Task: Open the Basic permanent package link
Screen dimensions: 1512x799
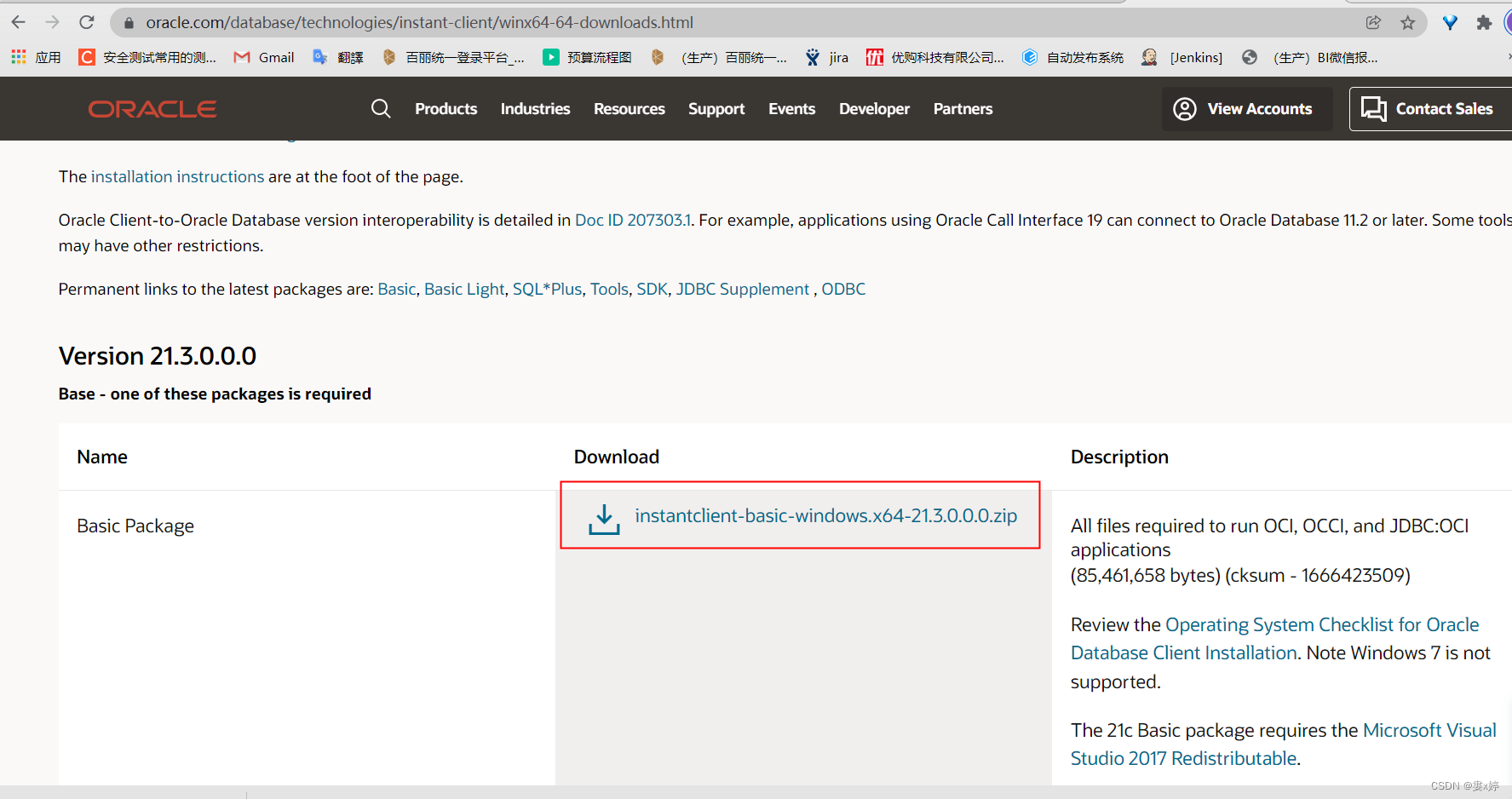Action: [x=397, y=289]
